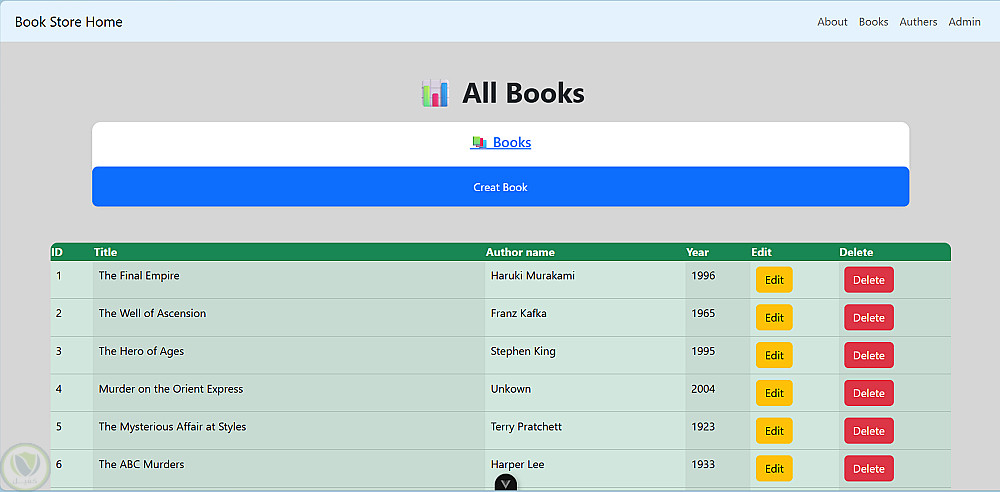1000x492 pixels.
Task: Delete The Mysterious Affair at Styles
Action: pyautogui.click(x=869, y=431)
